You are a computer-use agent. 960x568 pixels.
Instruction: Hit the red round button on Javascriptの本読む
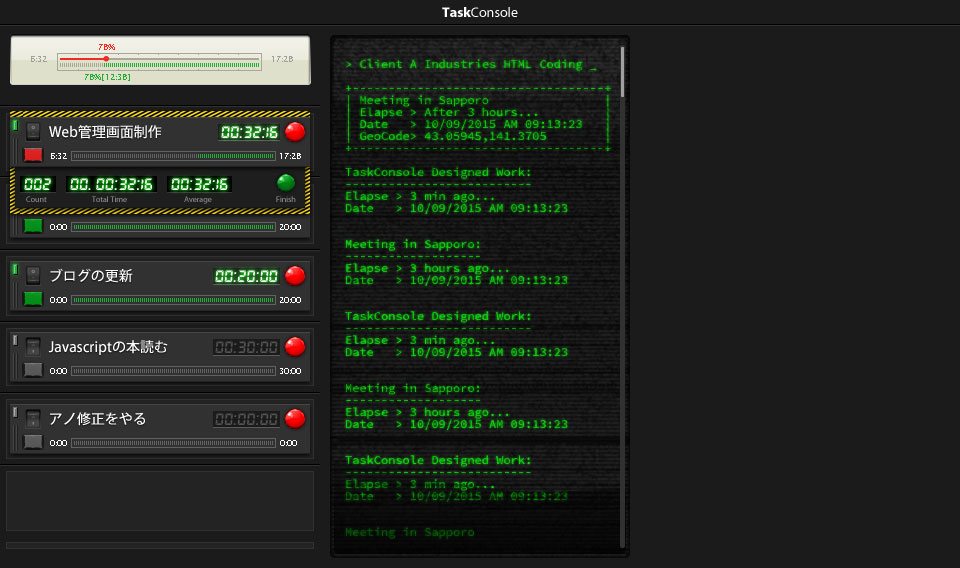point(295,347)
